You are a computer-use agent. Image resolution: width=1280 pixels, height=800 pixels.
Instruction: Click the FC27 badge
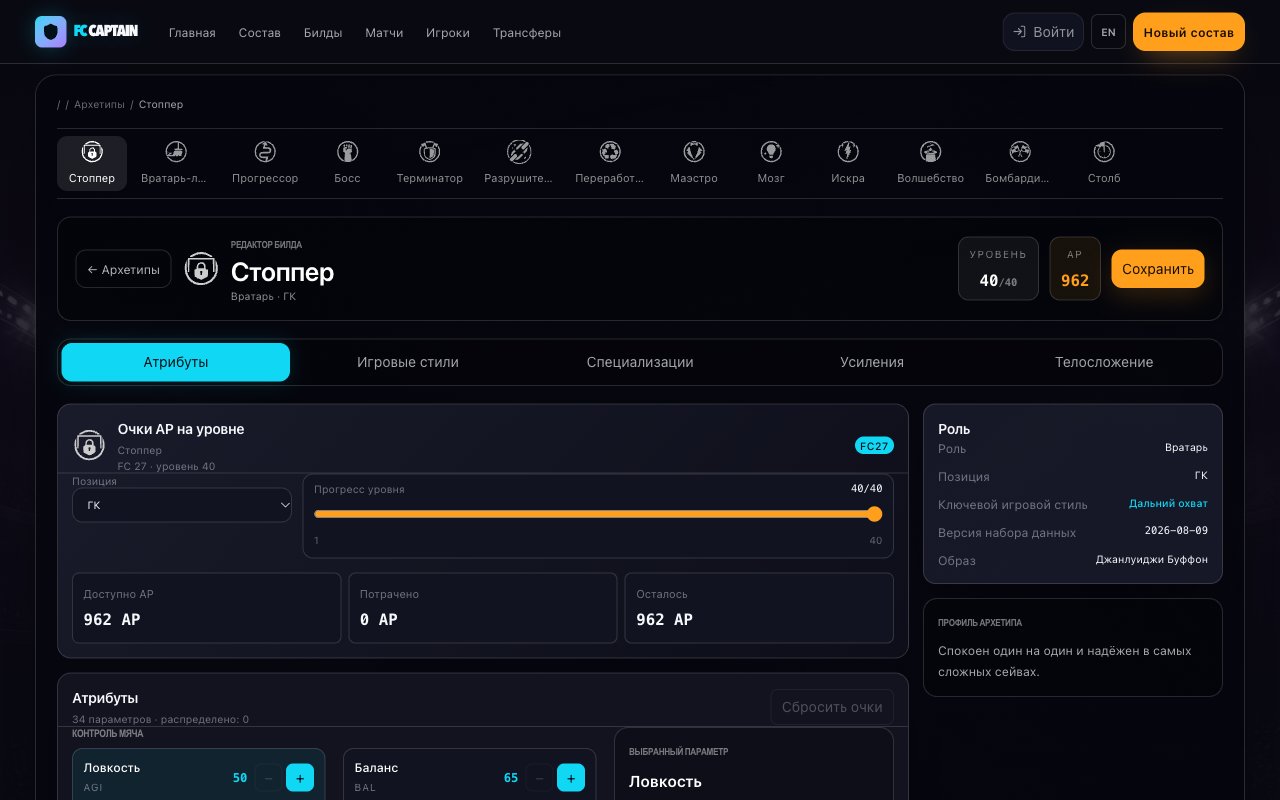(874, 446)
